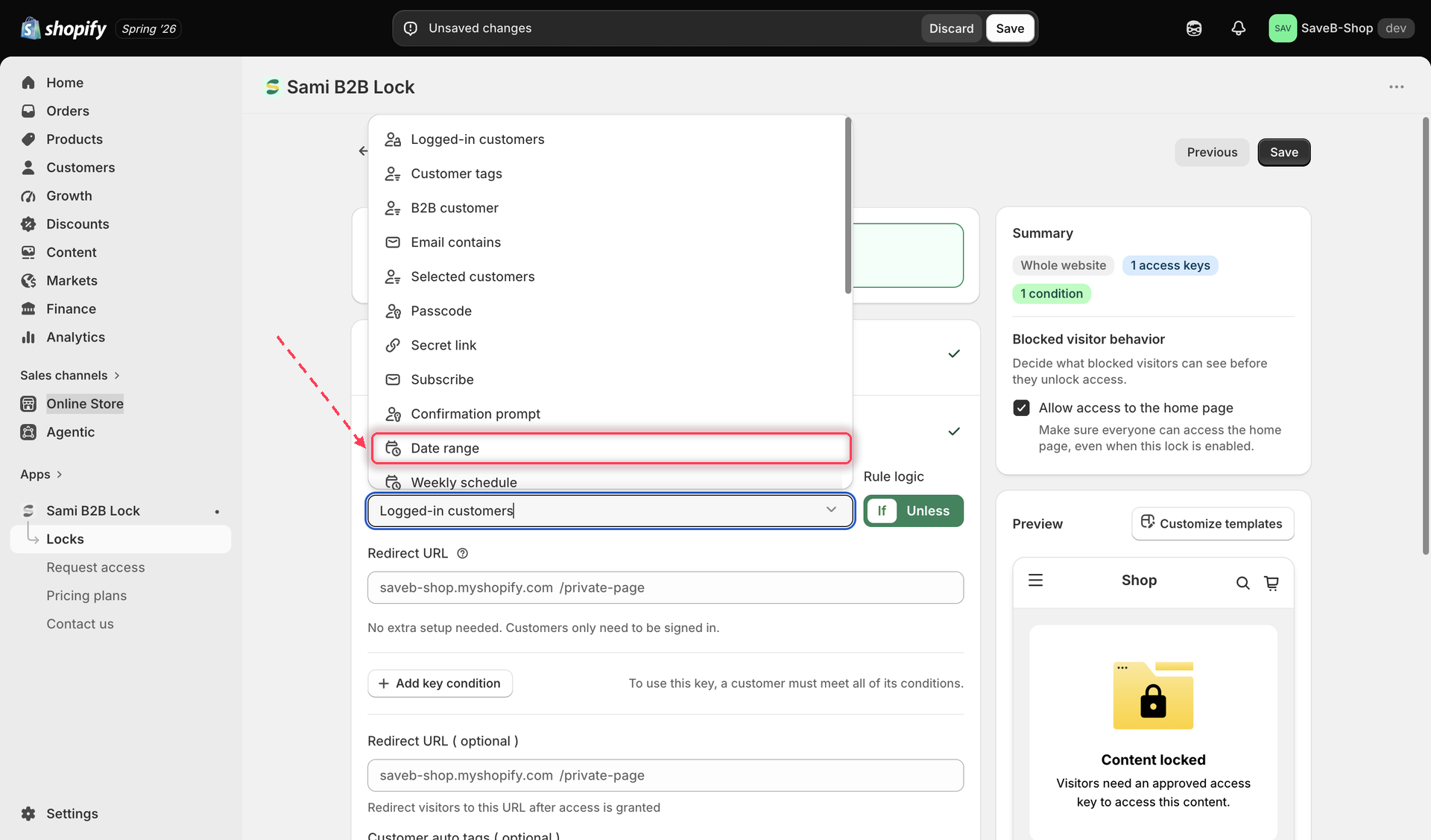The image size is (1431, 840).
Task: Open Pricing plans in app menu
Action: tap(86, 596)
